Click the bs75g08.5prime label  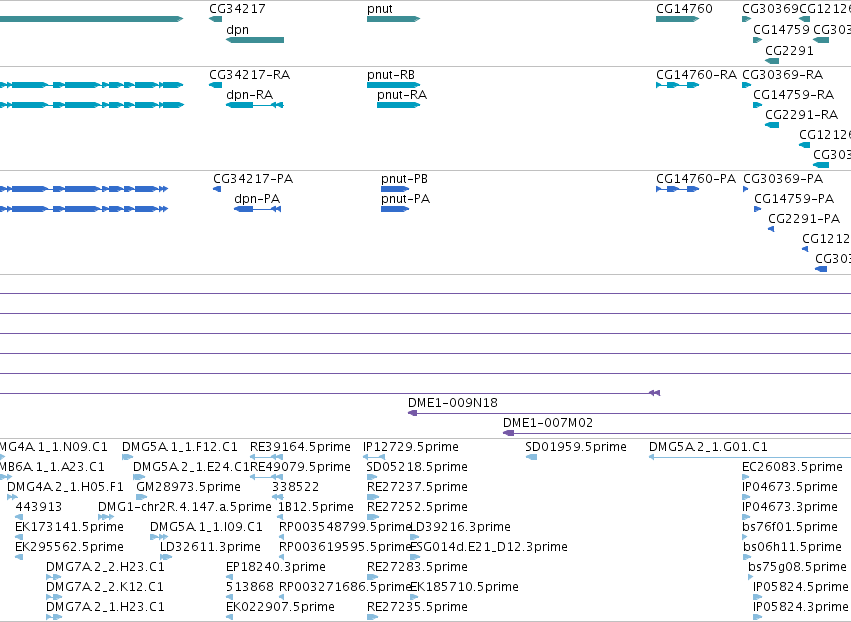tap(797, 568)
